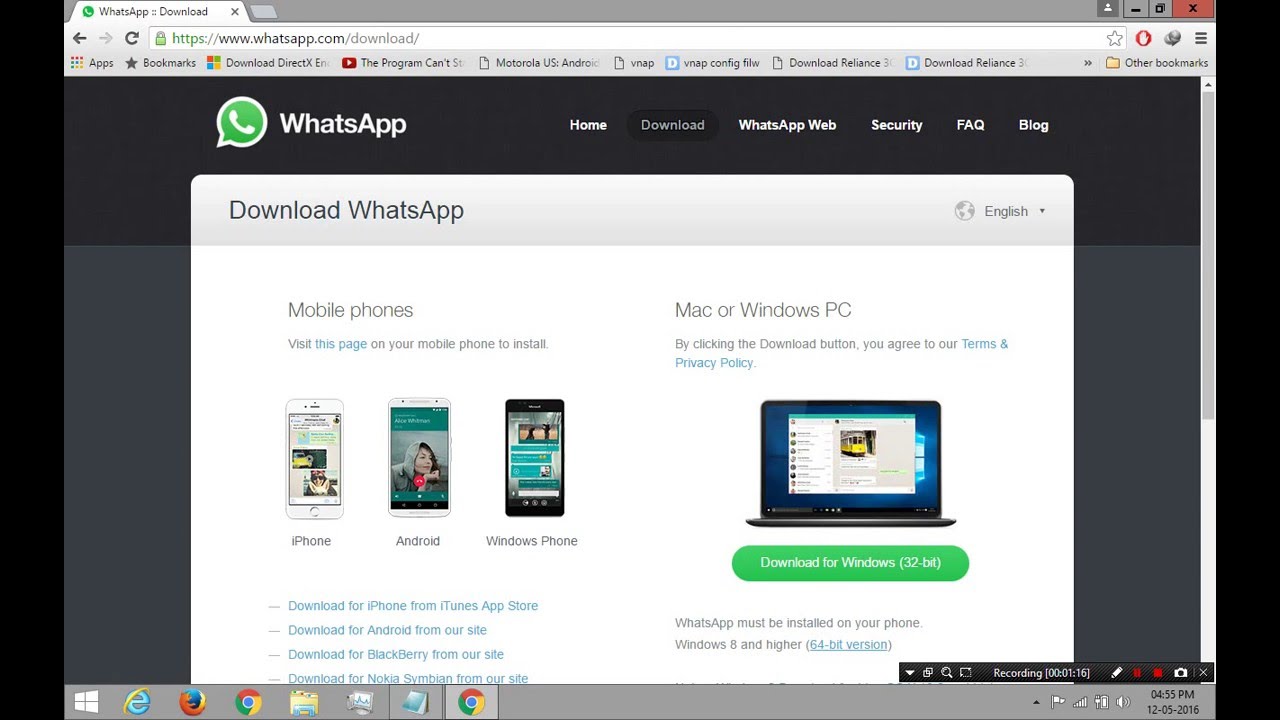
Task: Open a new tab with the blank tab button
Action: pyautogui.click(x=263, y=12)
